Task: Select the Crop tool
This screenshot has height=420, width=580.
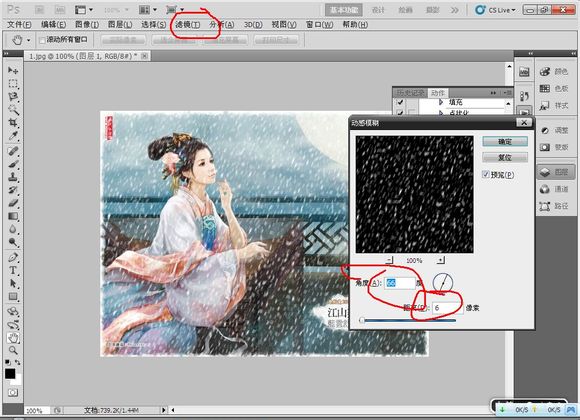Action: pos(13,122)
